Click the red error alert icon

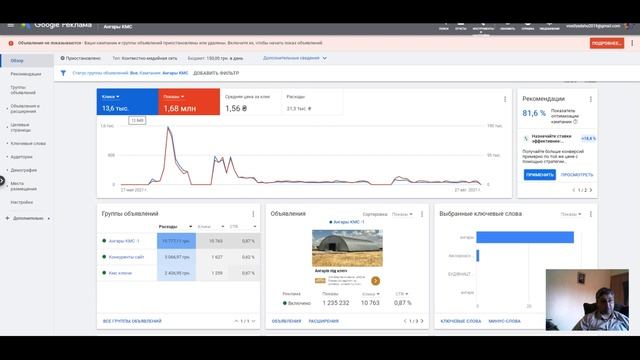tap(11, 43)
